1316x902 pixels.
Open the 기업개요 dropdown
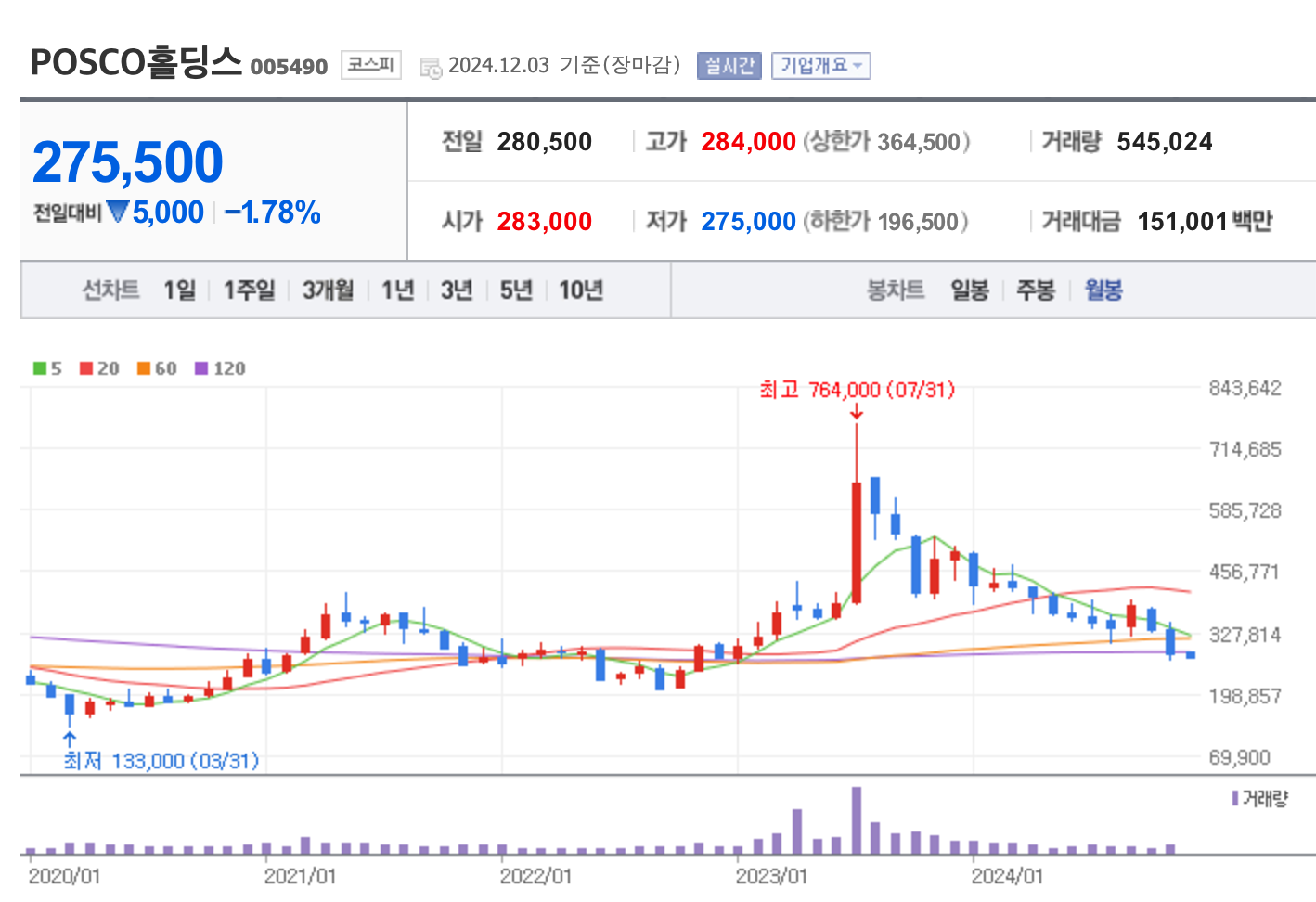coord(820,66)
